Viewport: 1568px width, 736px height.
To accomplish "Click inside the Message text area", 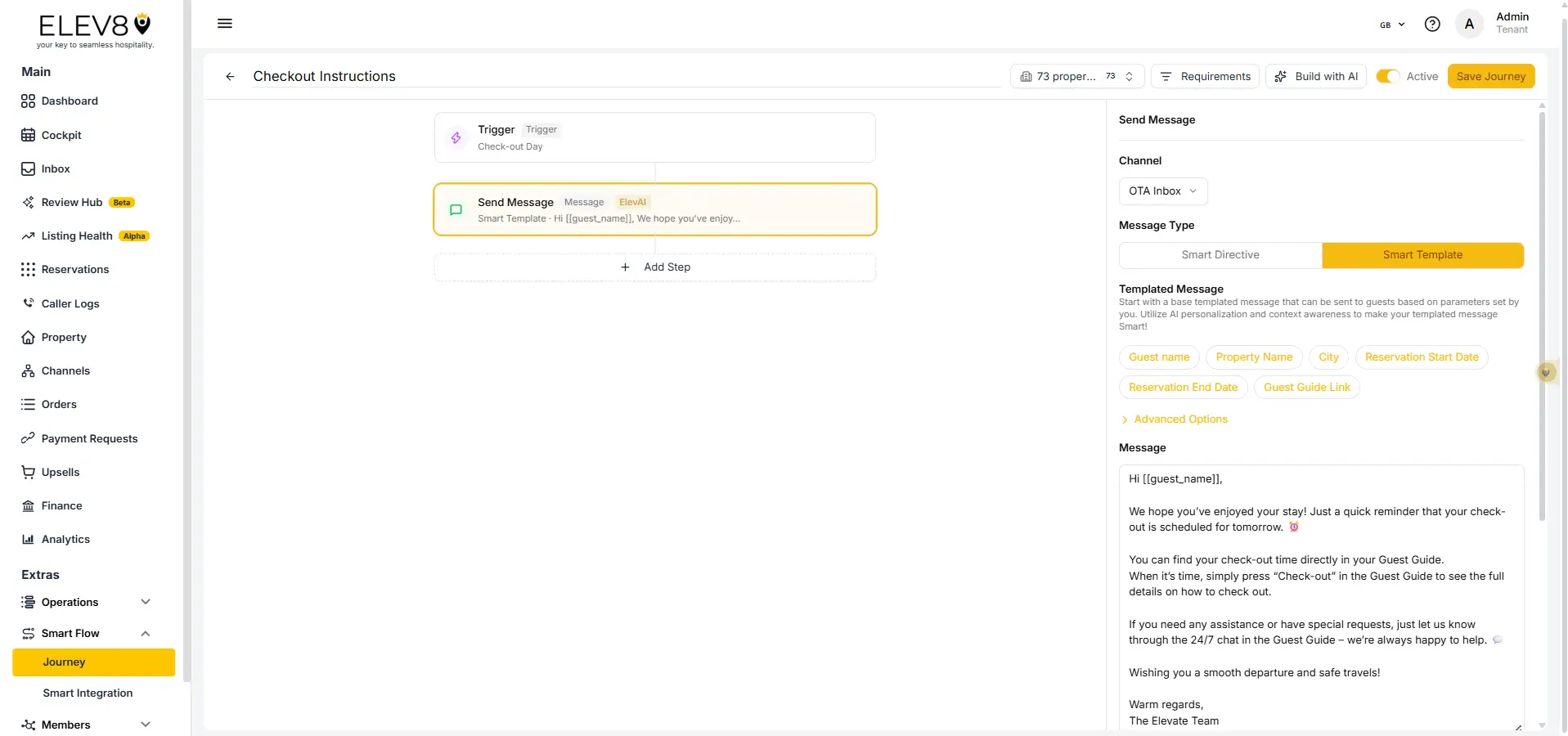I will tap(1321, 598).
